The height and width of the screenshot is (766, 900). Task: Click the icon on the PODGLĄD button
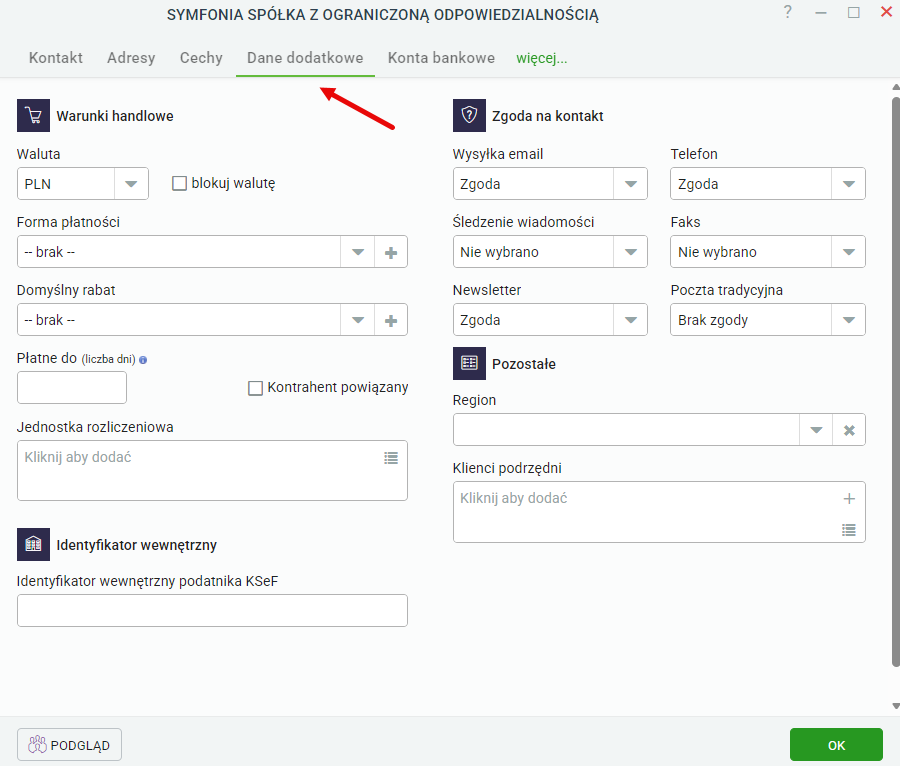point(37,744)
